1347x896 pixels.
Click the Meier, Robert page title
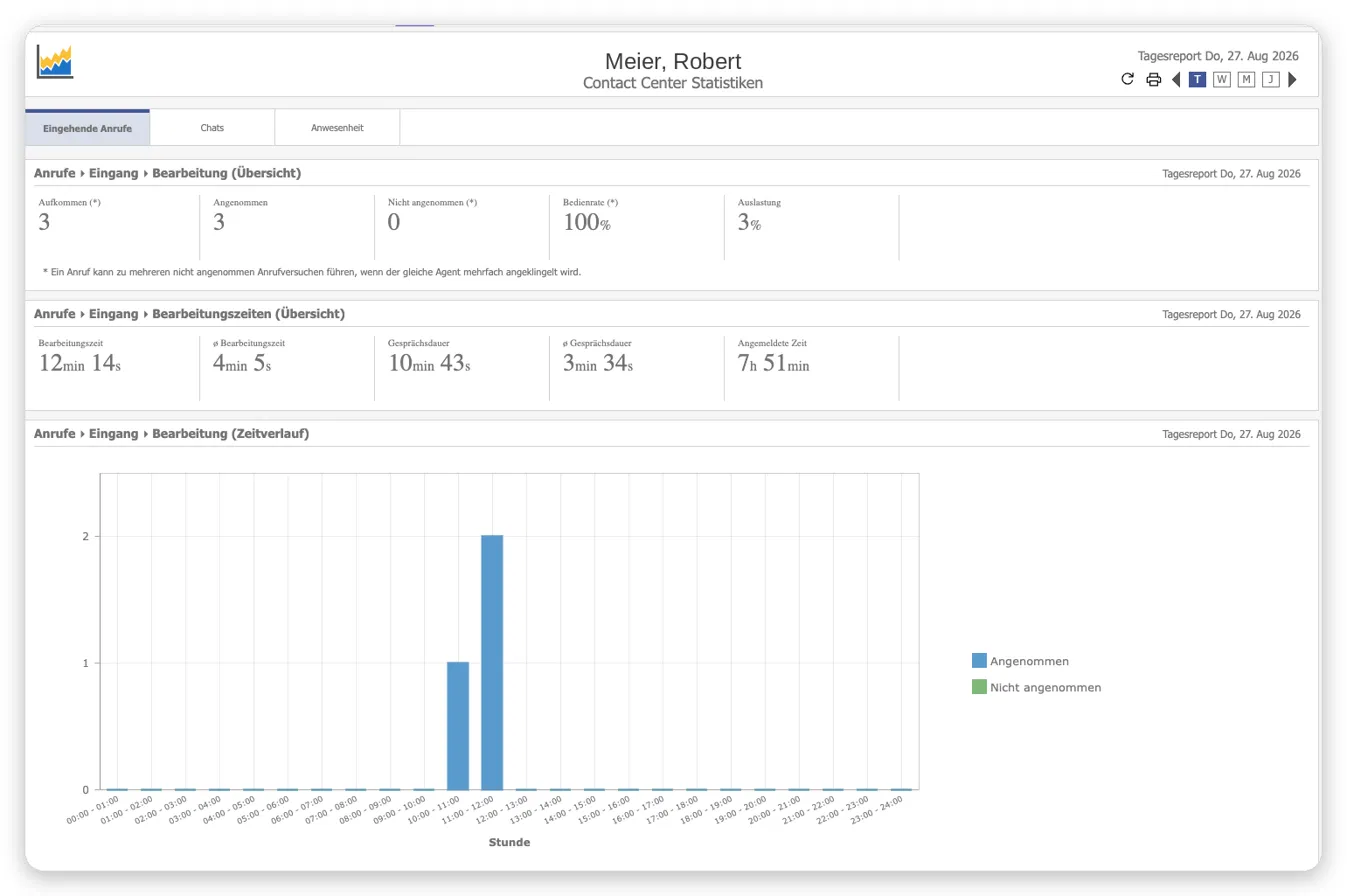tap(673, 61)
